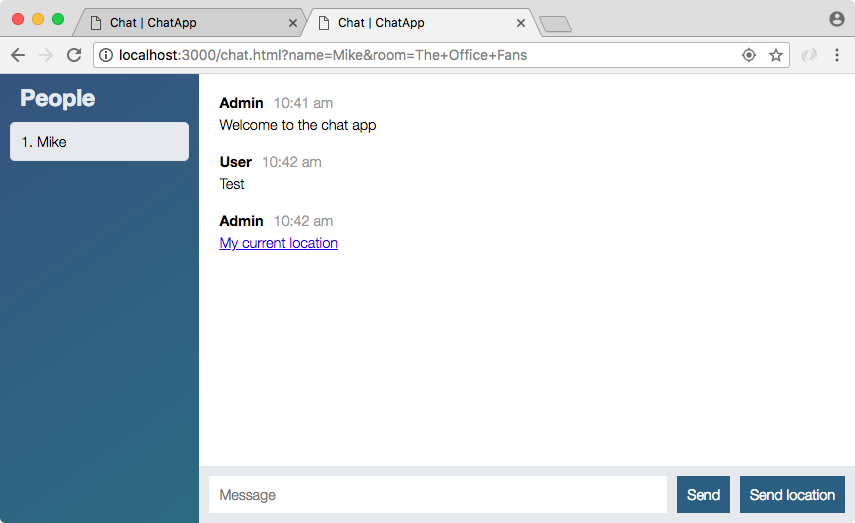855x523 pixels.
Task: Click the Welcome to the chat app message
Action: point(298,125)
